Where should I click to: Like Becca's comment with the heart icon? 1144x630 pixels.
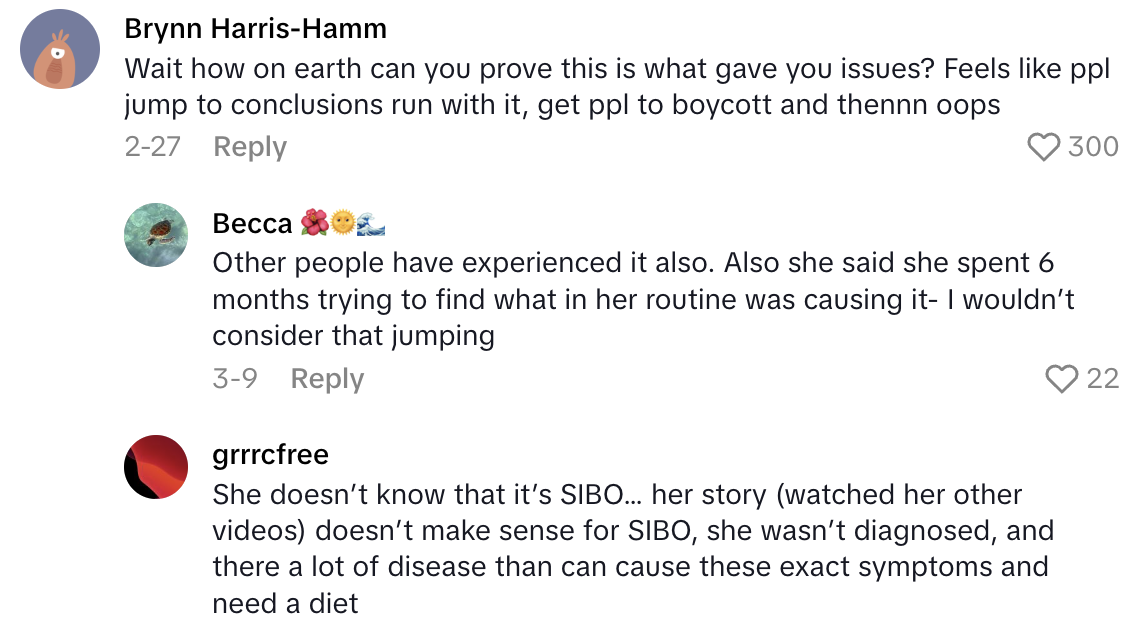(1061, 379)
